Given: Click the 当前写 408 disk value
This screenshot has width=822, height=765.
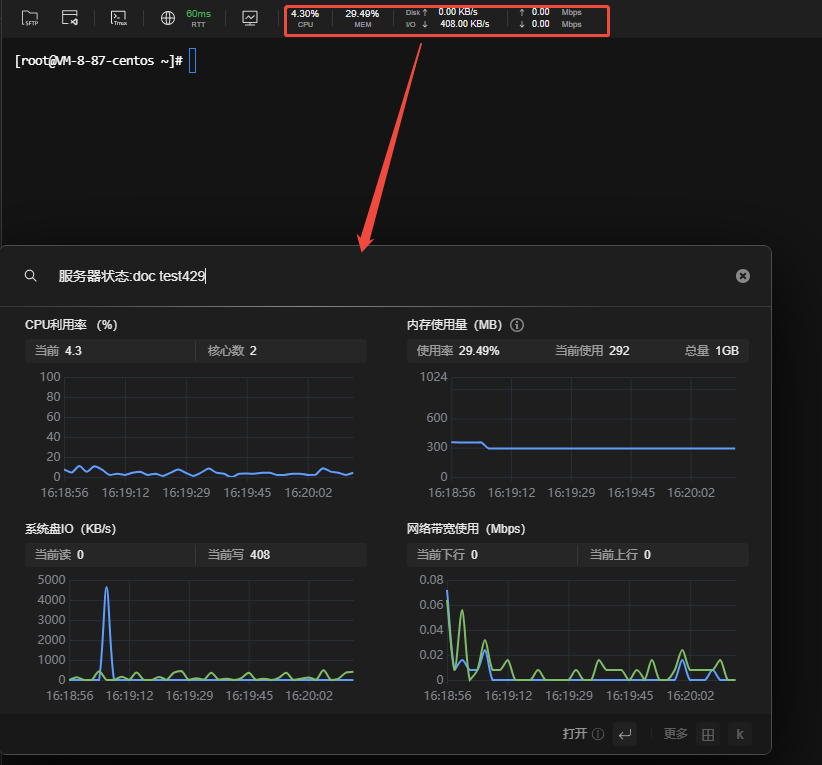Looking at the screenshot, I should (x=239, y=555).
